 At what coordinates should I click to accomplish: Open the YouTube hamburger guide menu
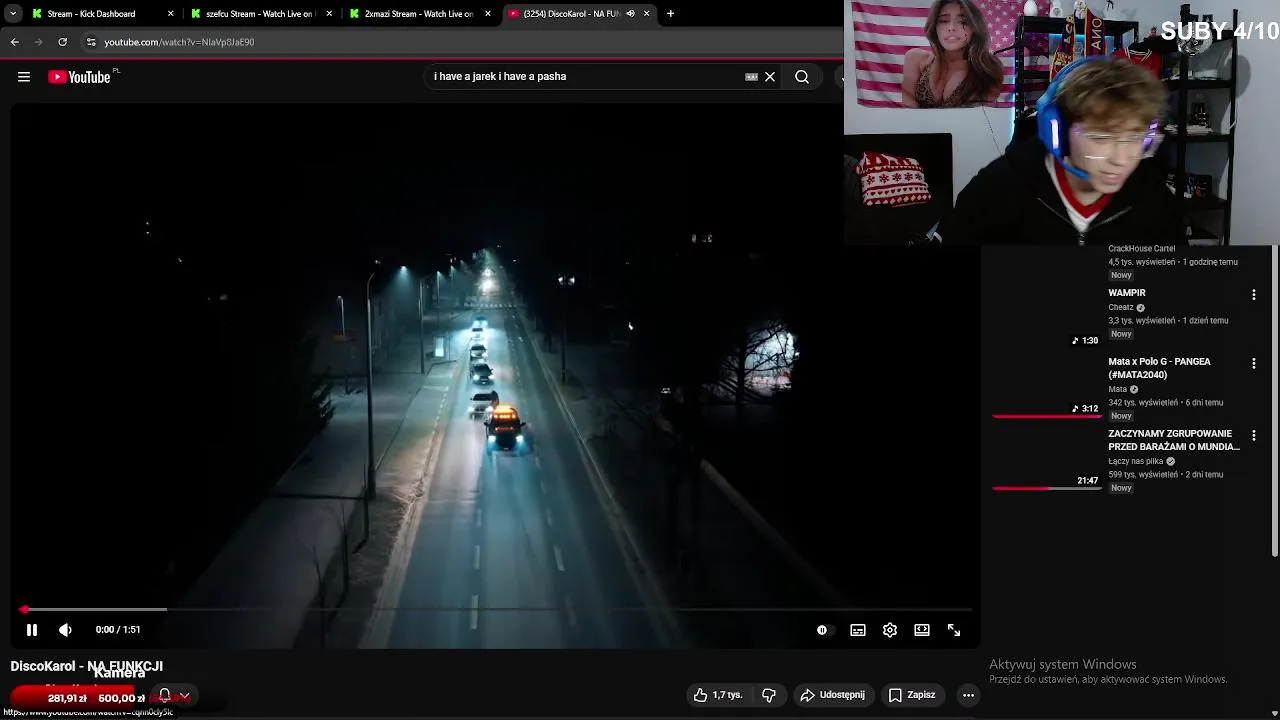tap(24, 77)
